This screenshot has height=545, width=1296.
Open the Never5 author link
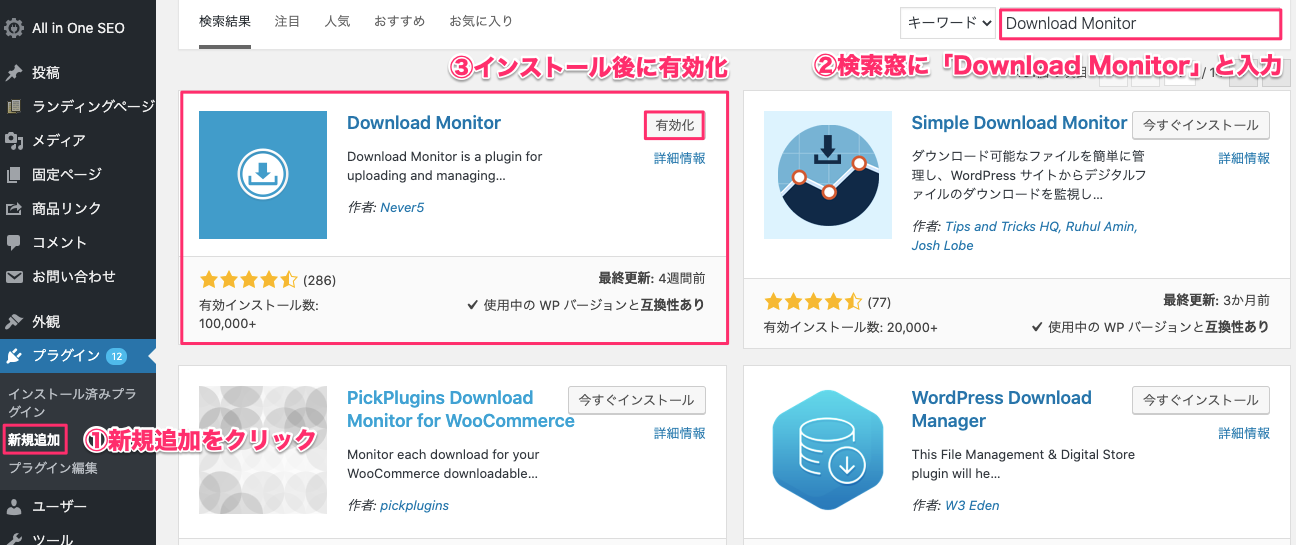click(x=402, y=208)
